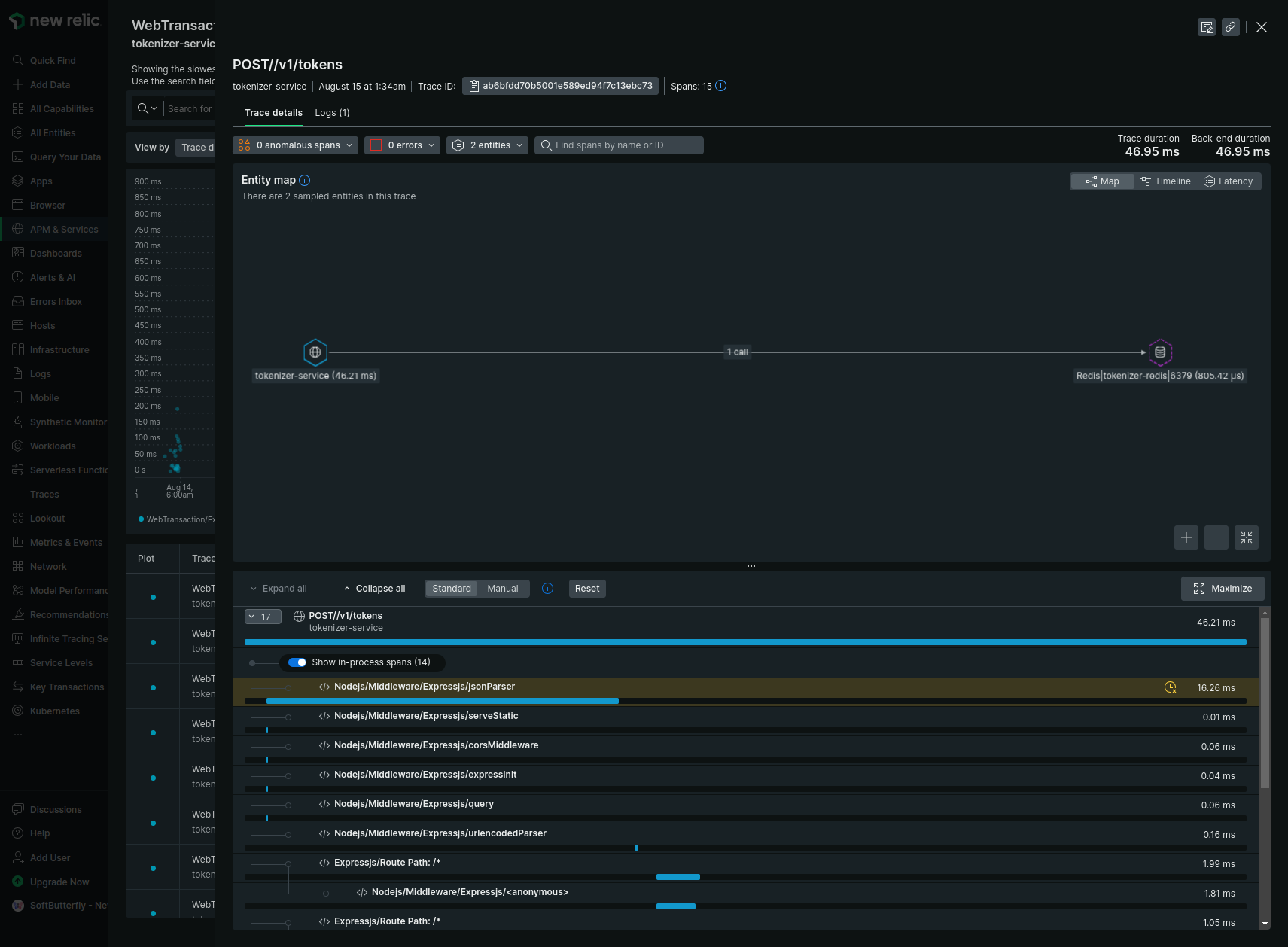Open Add Data in the sidebar

pos(50,85)
